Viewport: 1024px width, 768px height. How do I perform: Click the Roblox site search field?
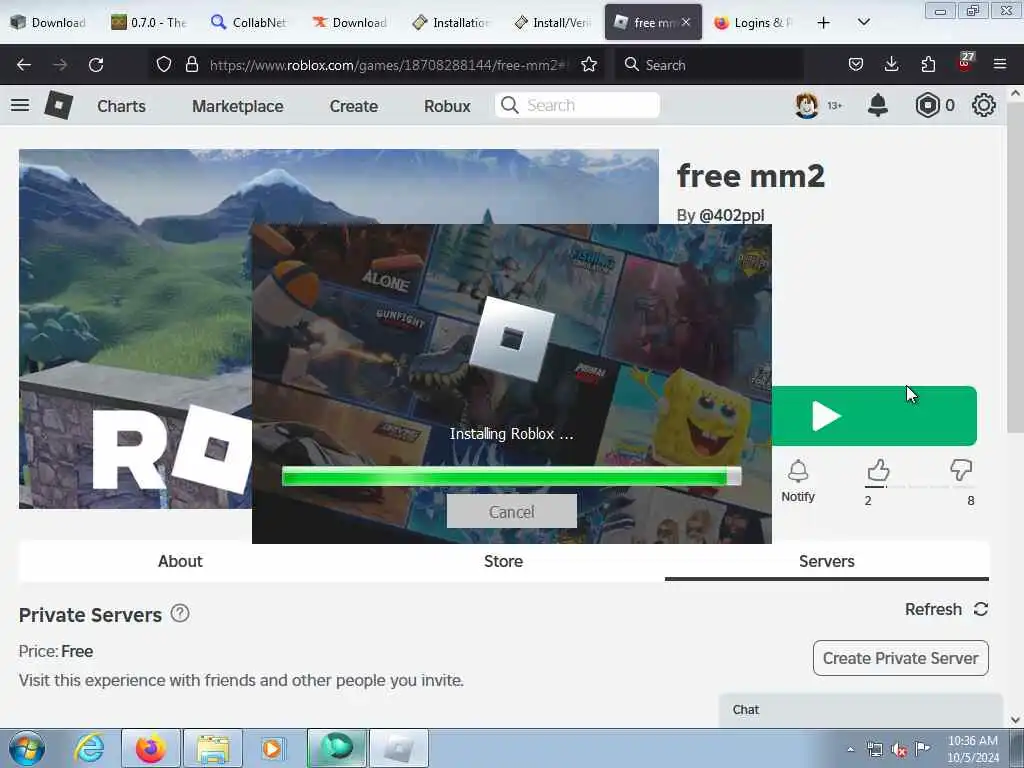click(x=577, y=105)
